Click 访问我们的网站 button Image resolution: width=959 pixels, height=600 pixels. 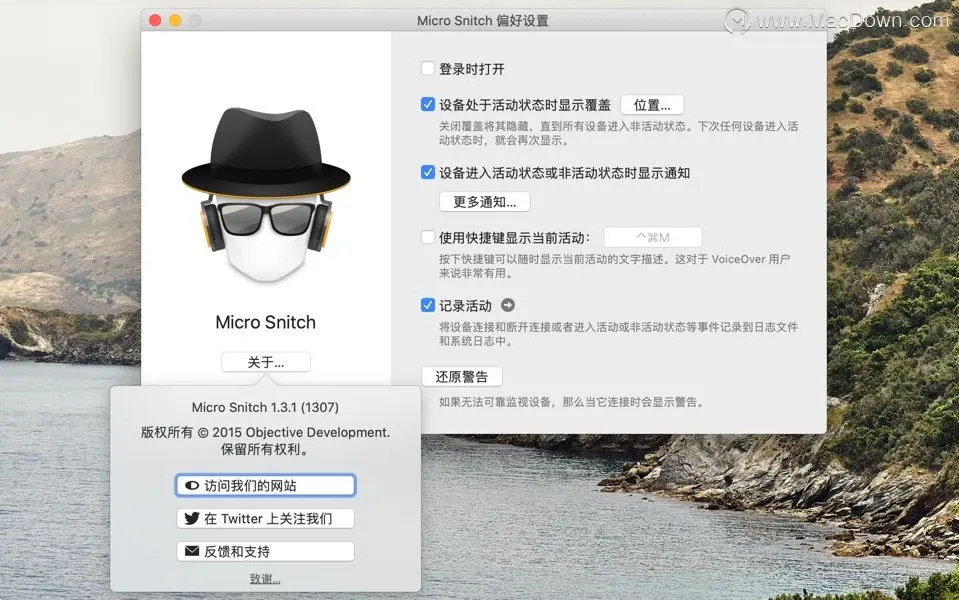[265, 486]
